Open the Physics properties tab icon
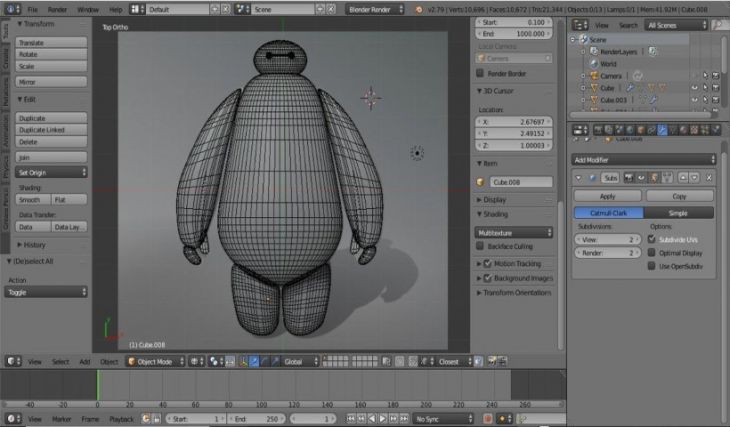Viewport: 730px width, 427px height. point(716,130)
